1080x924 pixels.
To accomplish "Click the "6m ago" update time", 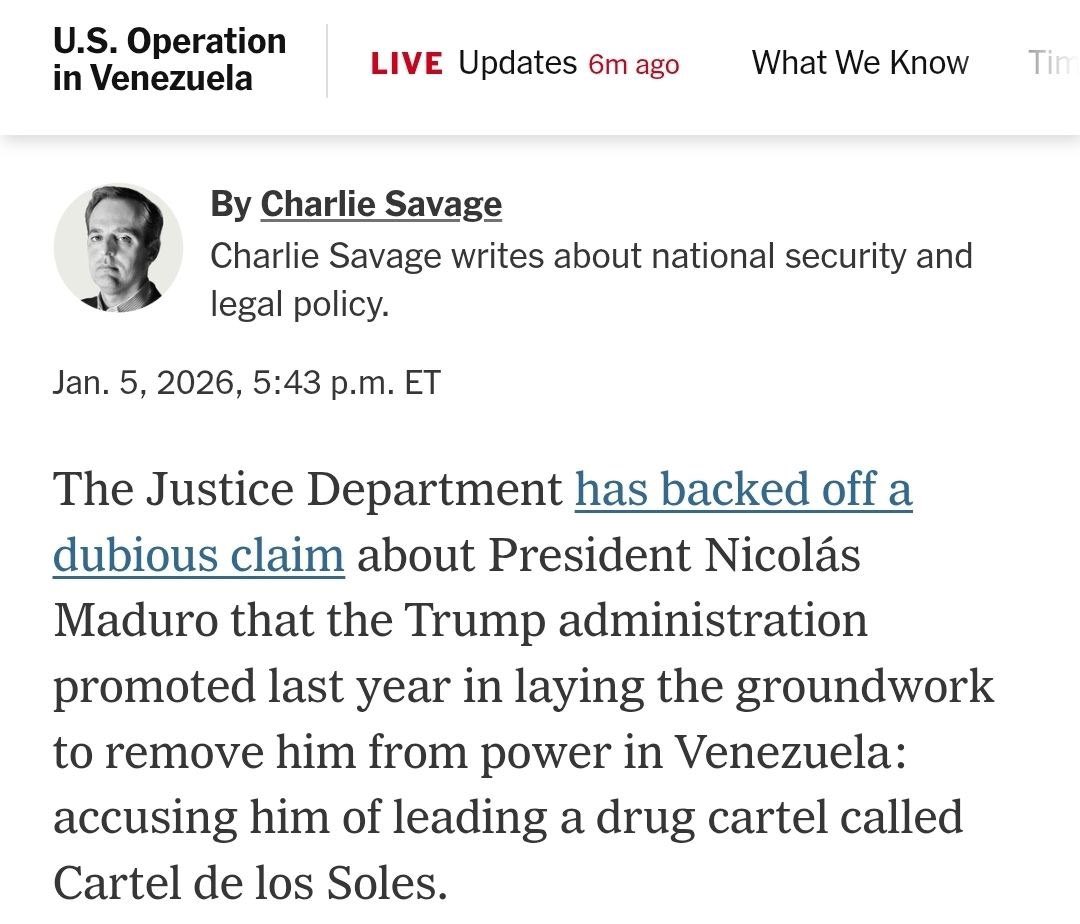I will pyautogui.click(x=634, y=65).
